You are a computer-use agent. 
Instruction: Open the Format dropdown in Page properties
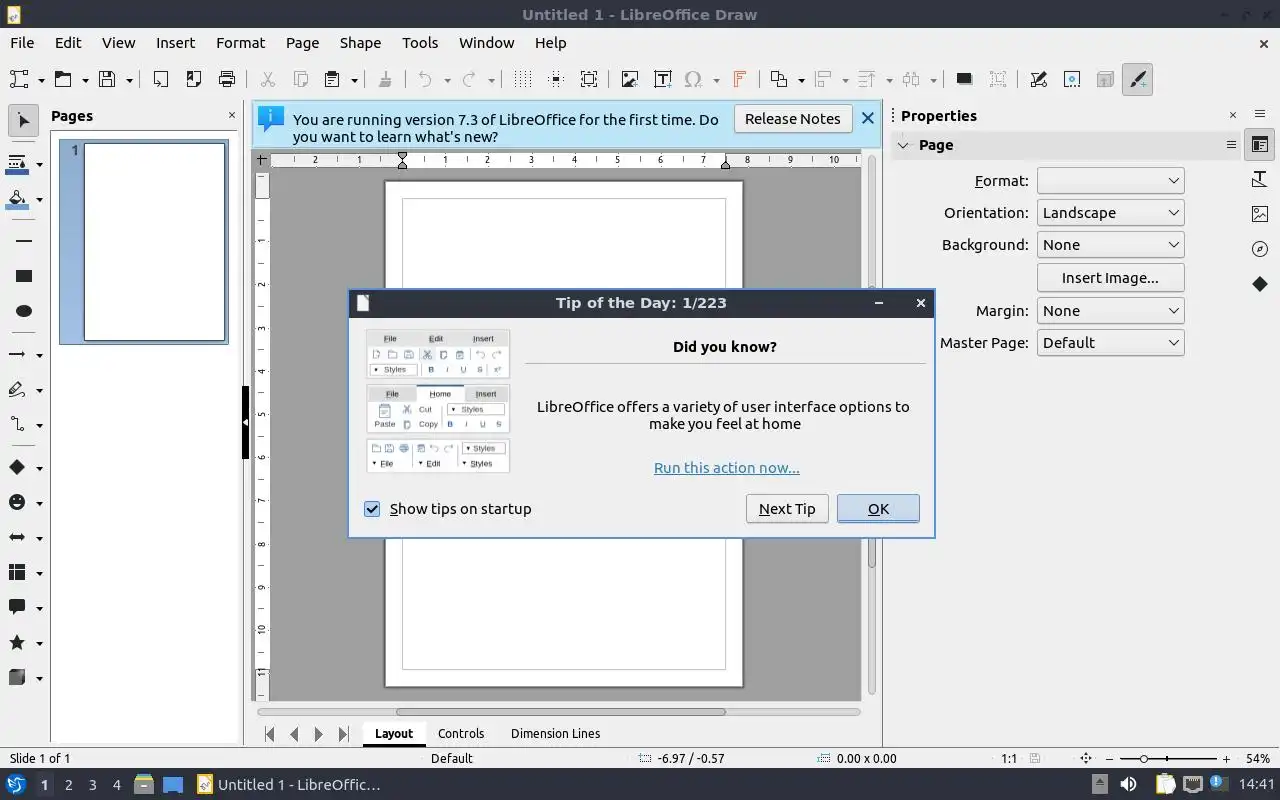point(1111,181)
